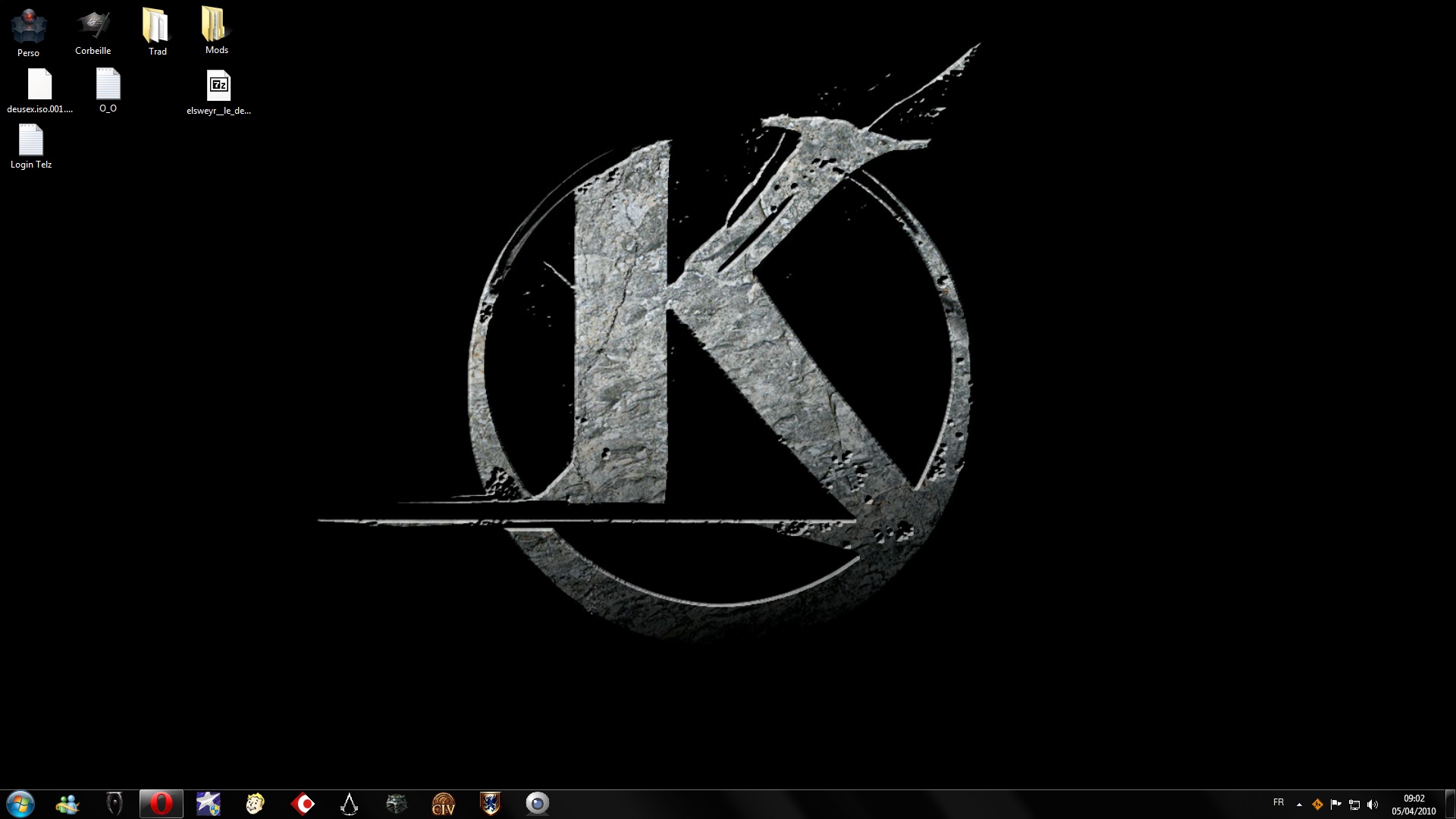1456x819 pixels.
Task: Start Civilization IV from the taskbar
Action: [x=443, y=804]
